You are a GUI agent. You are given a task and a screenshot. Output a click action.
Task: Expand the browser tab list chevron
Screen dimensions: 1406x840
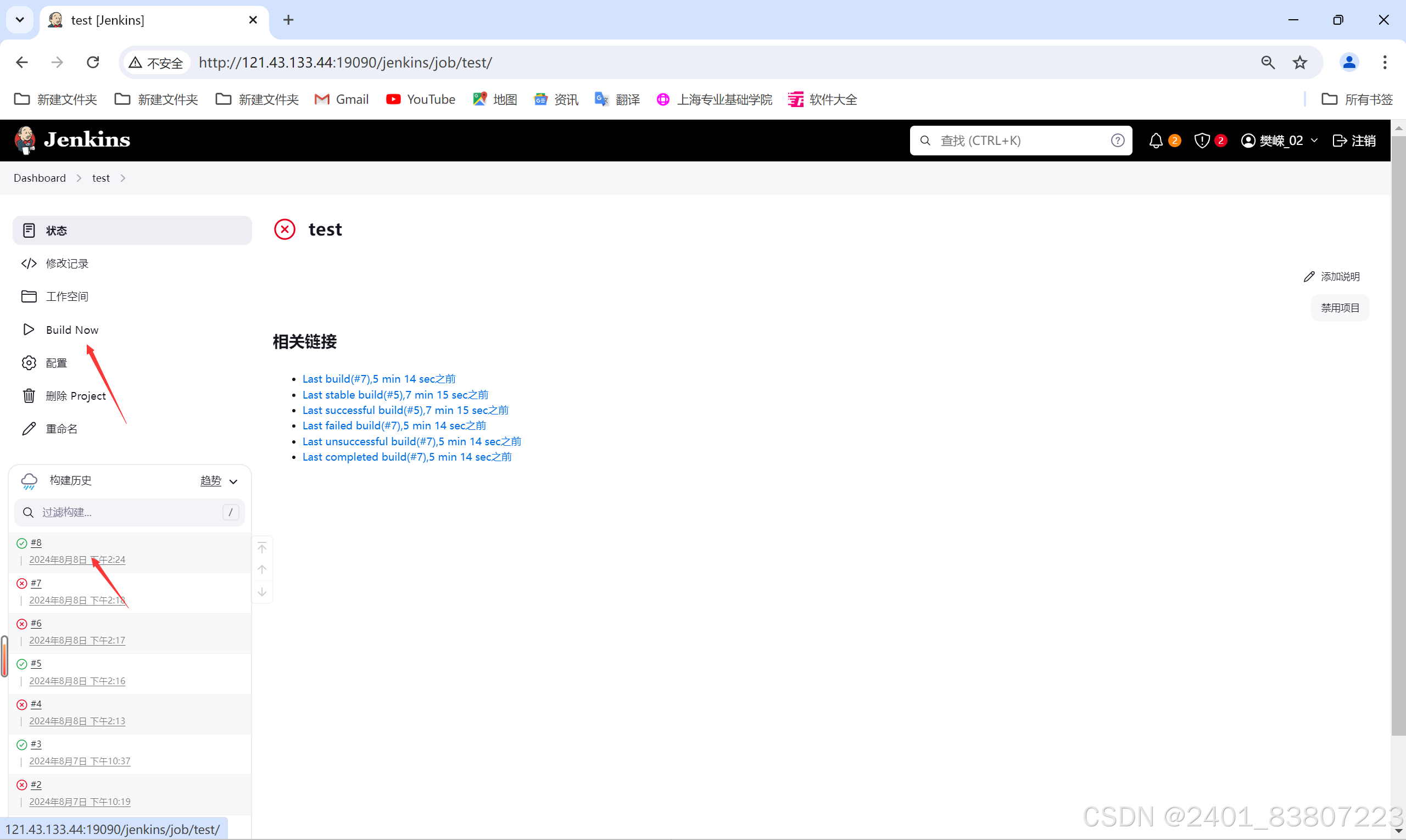click(x=20, y=20)
